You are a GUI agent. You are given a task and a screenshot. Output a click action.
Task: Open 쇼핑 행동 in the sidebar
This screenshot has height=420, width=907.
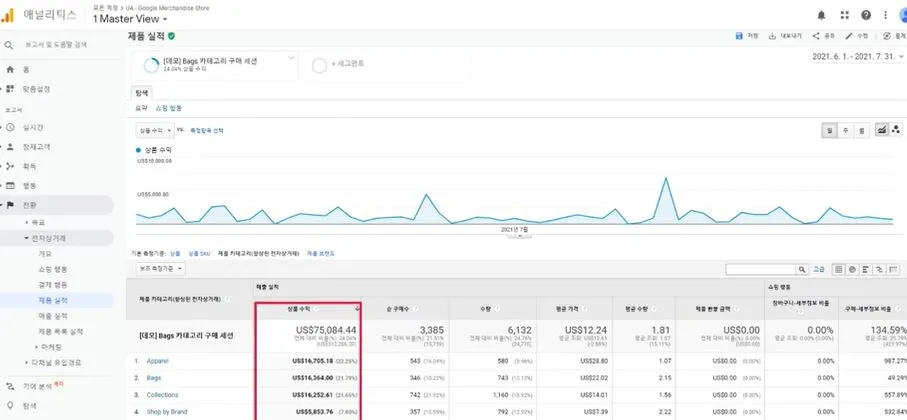point(53,269)
